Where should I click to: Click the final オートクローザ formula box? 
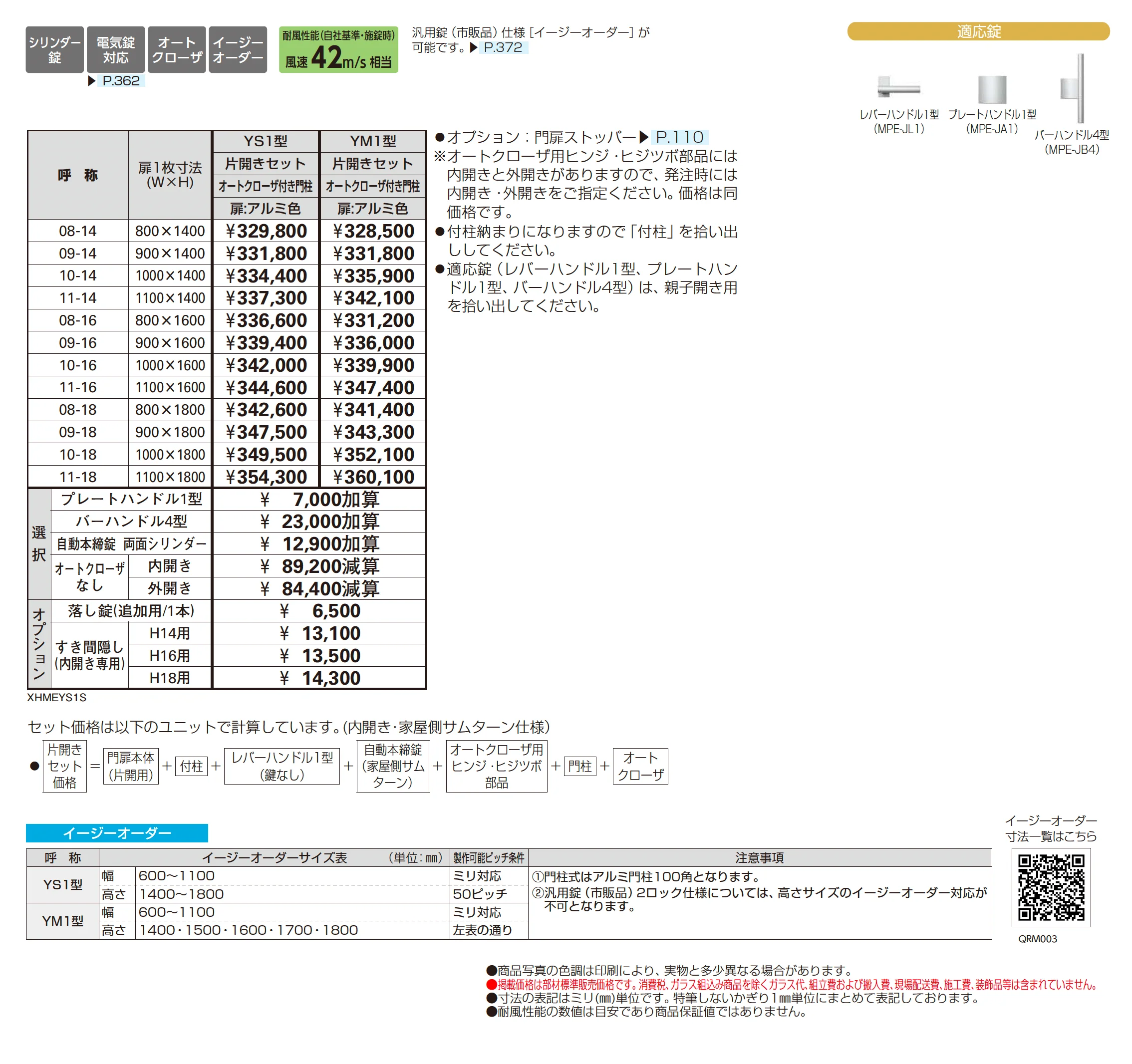[x=640, y=766]
